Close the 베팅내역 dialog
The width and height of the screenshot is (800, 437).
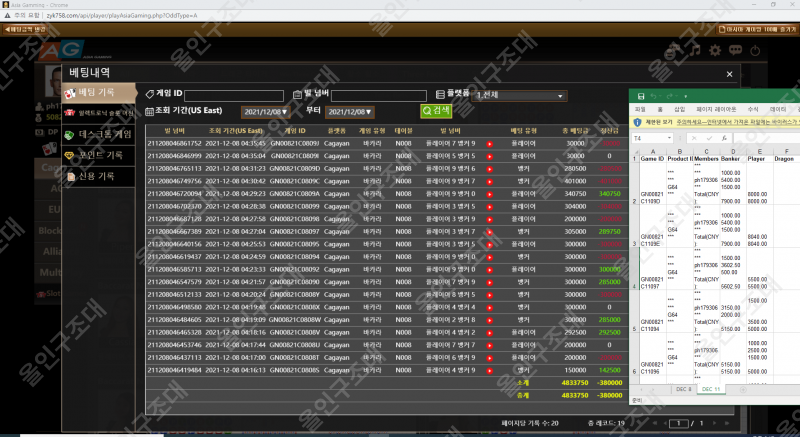click(x=730, y=74)
